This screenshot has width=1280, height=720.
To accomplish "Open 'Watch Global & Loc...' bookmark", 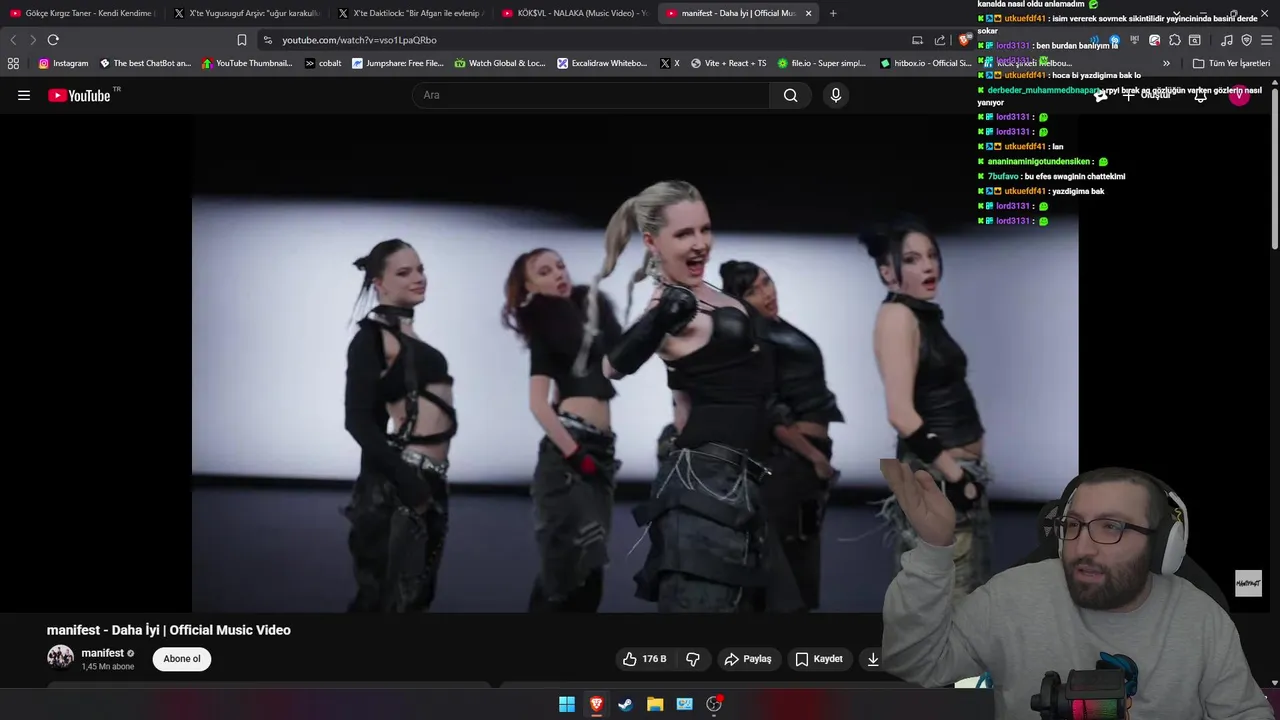I will 500,63.
